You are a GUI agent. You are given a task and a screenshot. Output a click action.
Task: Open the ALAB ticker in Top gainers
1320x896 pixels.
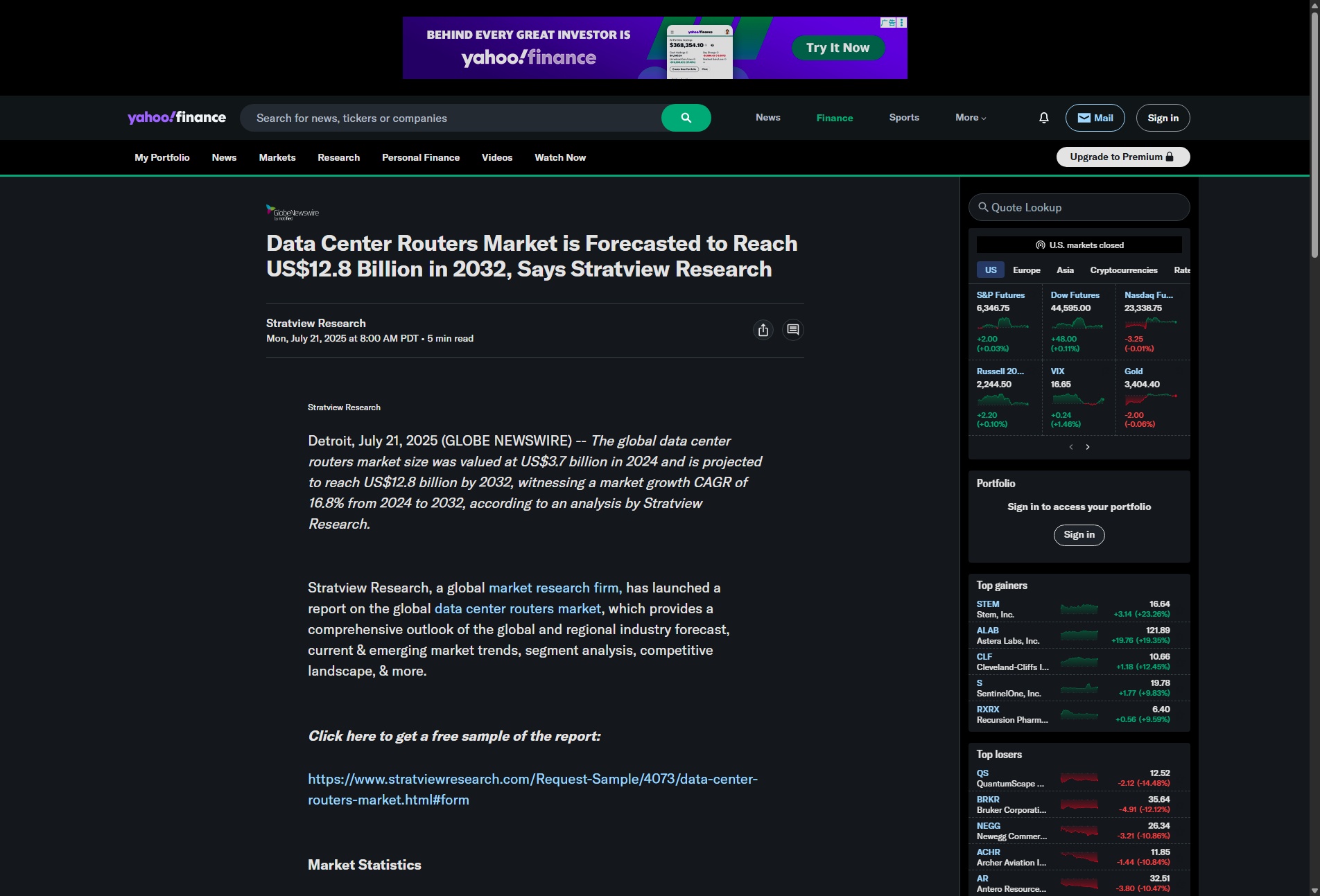(x=987, y=631)
